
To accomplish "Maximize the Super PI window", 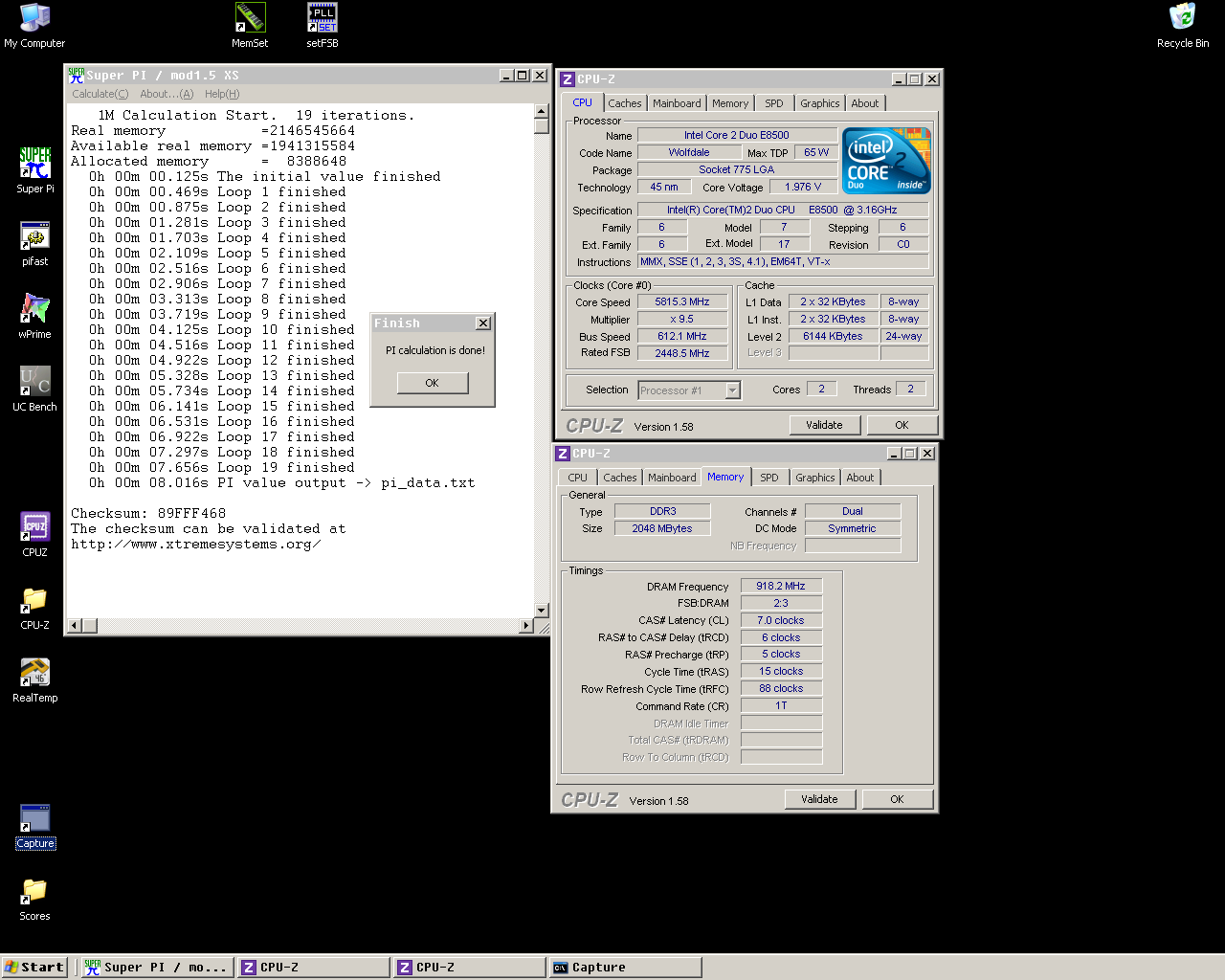I will (x=522, y=76).
